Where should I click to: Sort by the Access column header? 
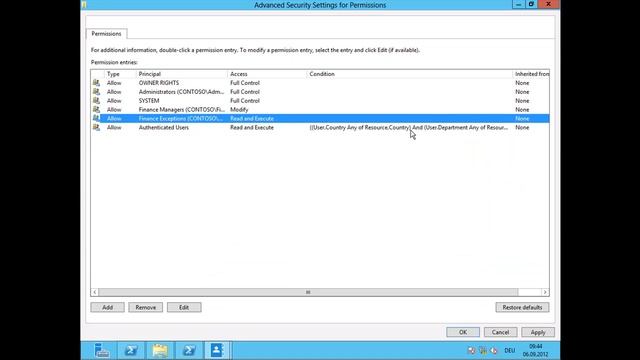[267, 74]
